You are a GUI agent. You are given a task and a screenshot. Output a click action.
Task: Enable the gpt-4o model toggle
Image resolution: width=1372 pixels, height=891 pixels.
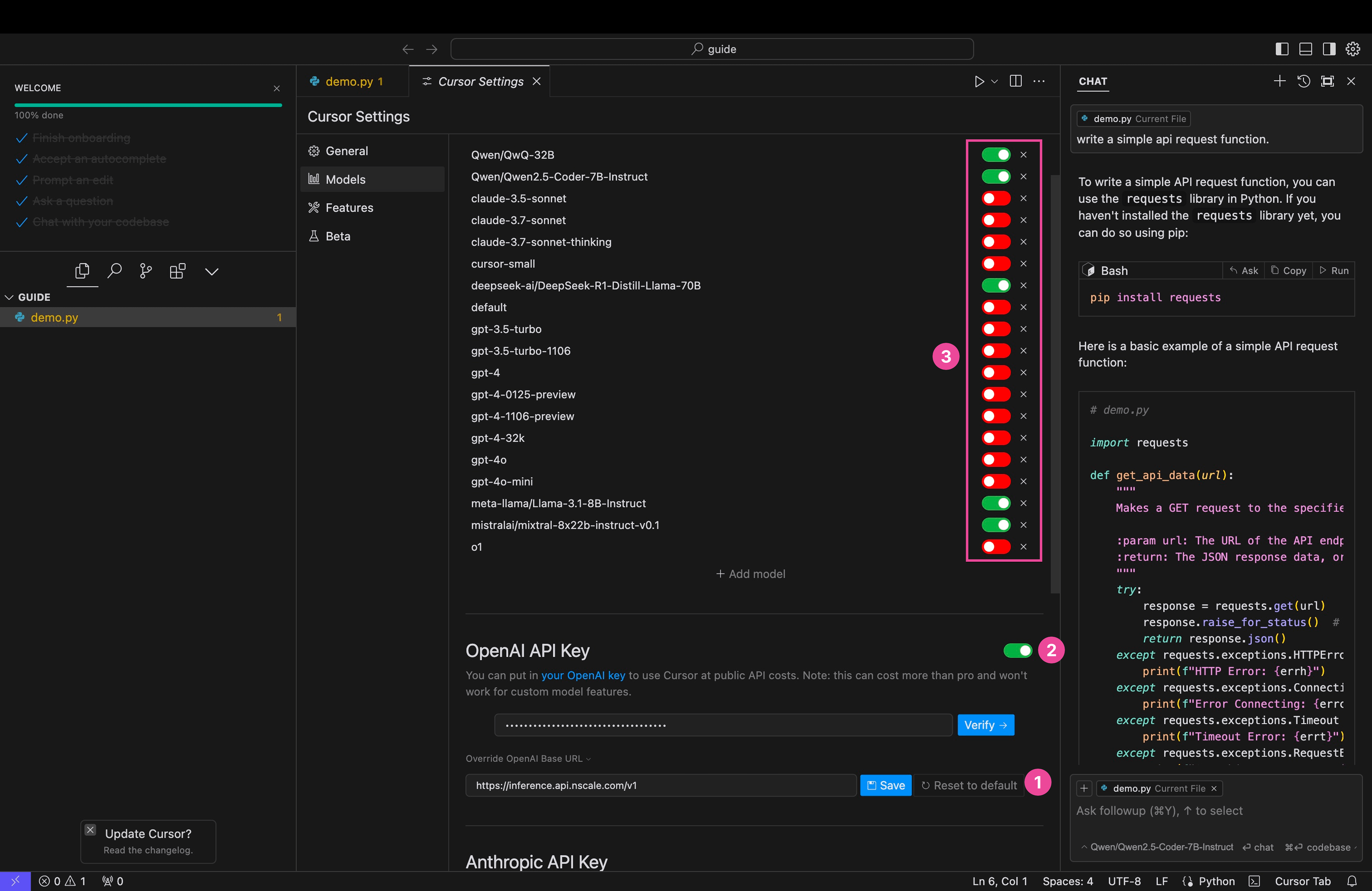996,460
